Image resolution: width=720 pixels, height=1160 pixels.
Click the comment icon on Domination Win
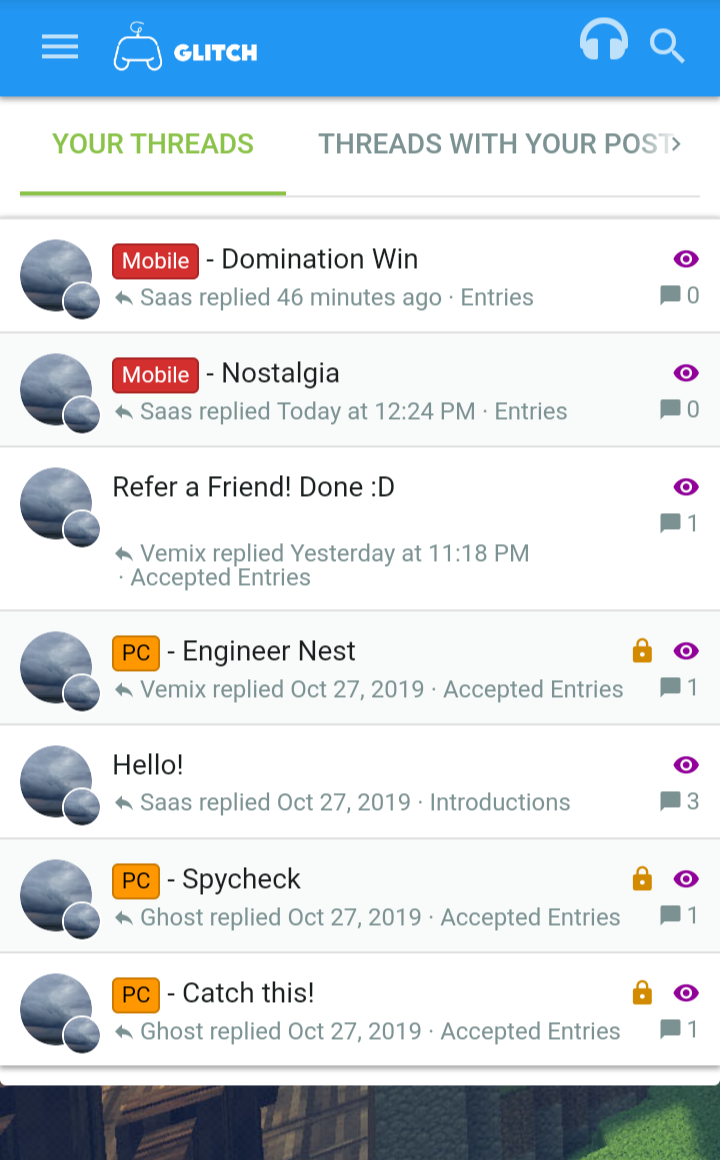coord(671,295)
